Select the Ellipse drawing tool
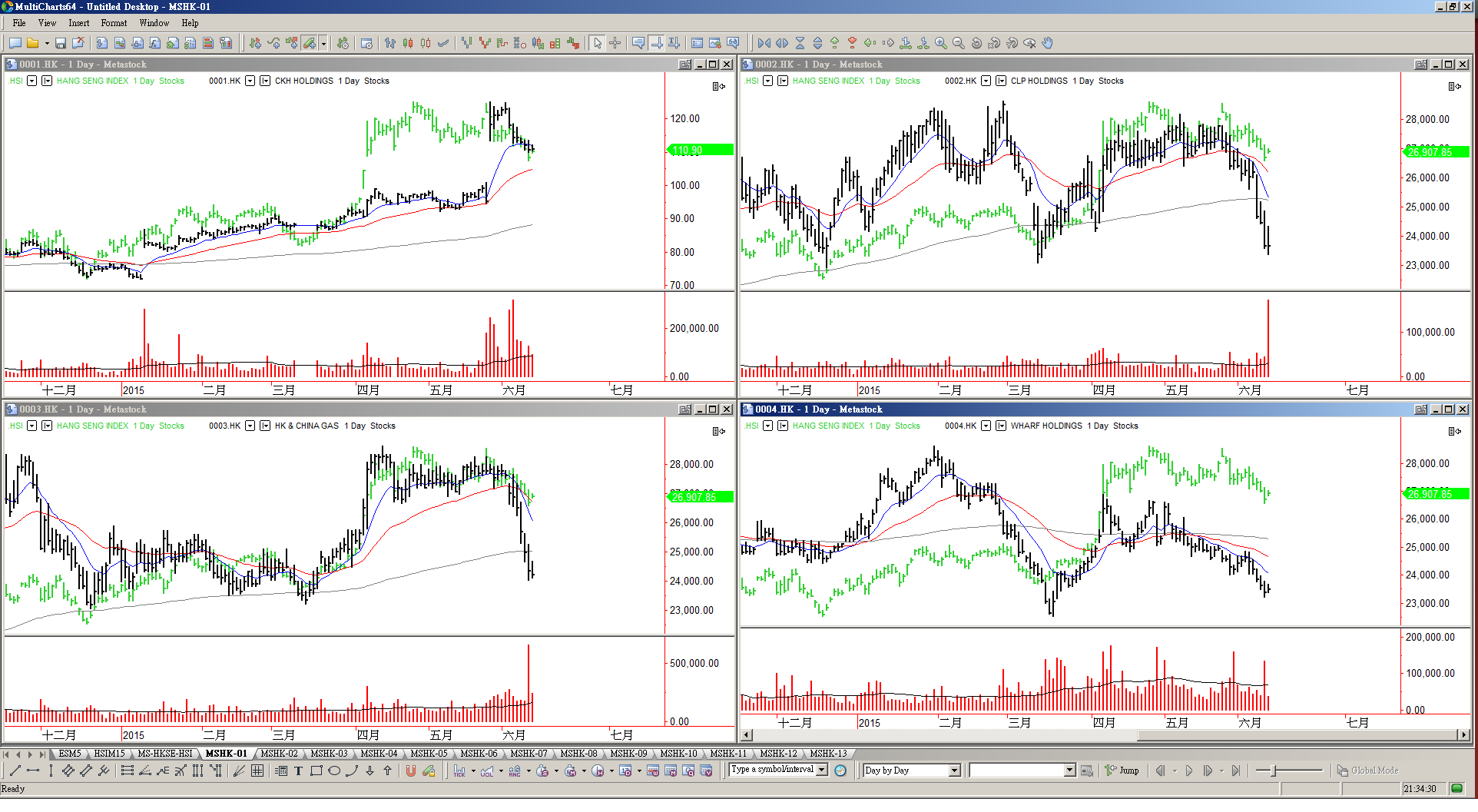The width and height of the screenshot is (1478, 812). tap(334, 771)
